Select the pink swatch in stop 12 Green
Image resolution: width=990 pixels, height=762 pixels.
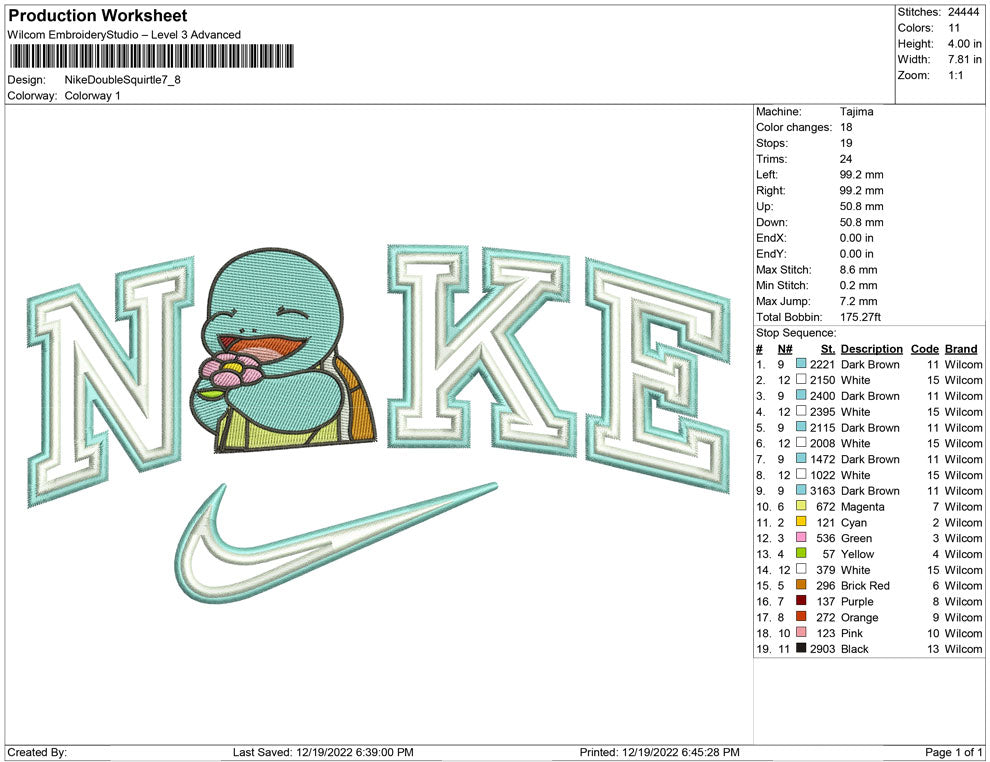coord(801,537)
